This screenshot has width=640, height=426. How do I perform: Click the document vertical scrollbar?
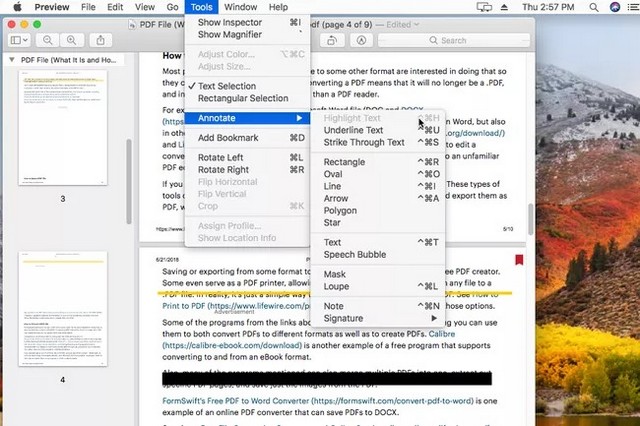tap(531, 220)
